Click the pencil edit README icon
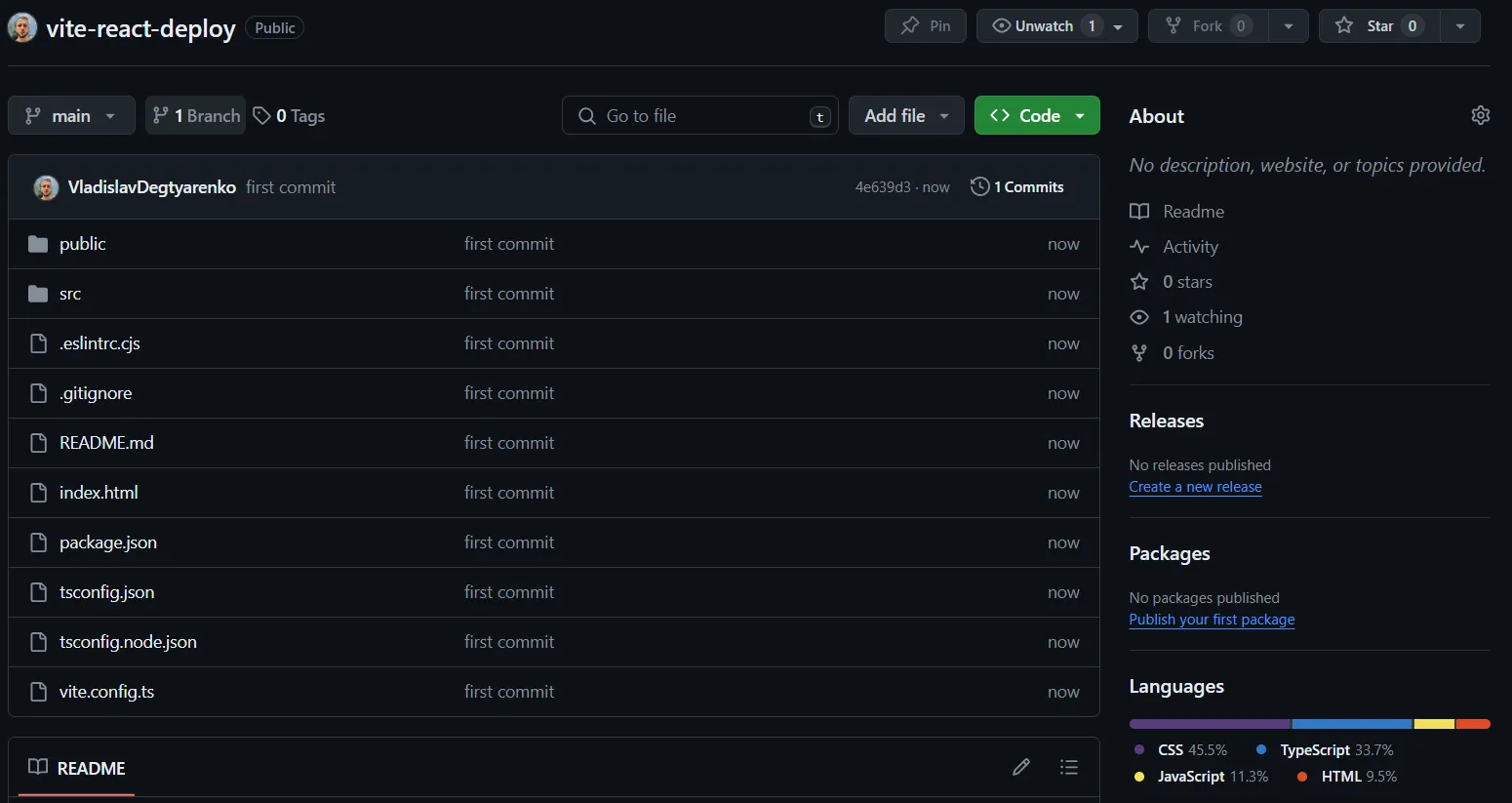 [1021, 767]
